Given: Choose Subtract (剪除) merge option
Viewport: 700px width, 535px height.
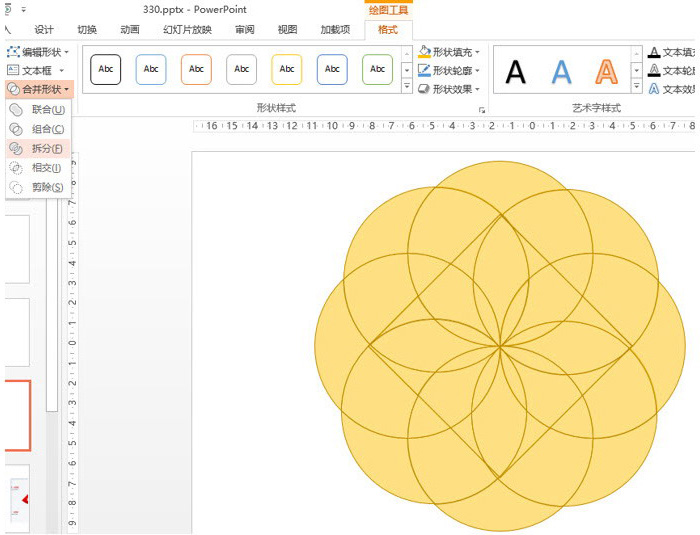Looking at the screenshot, I should [47, 187].
